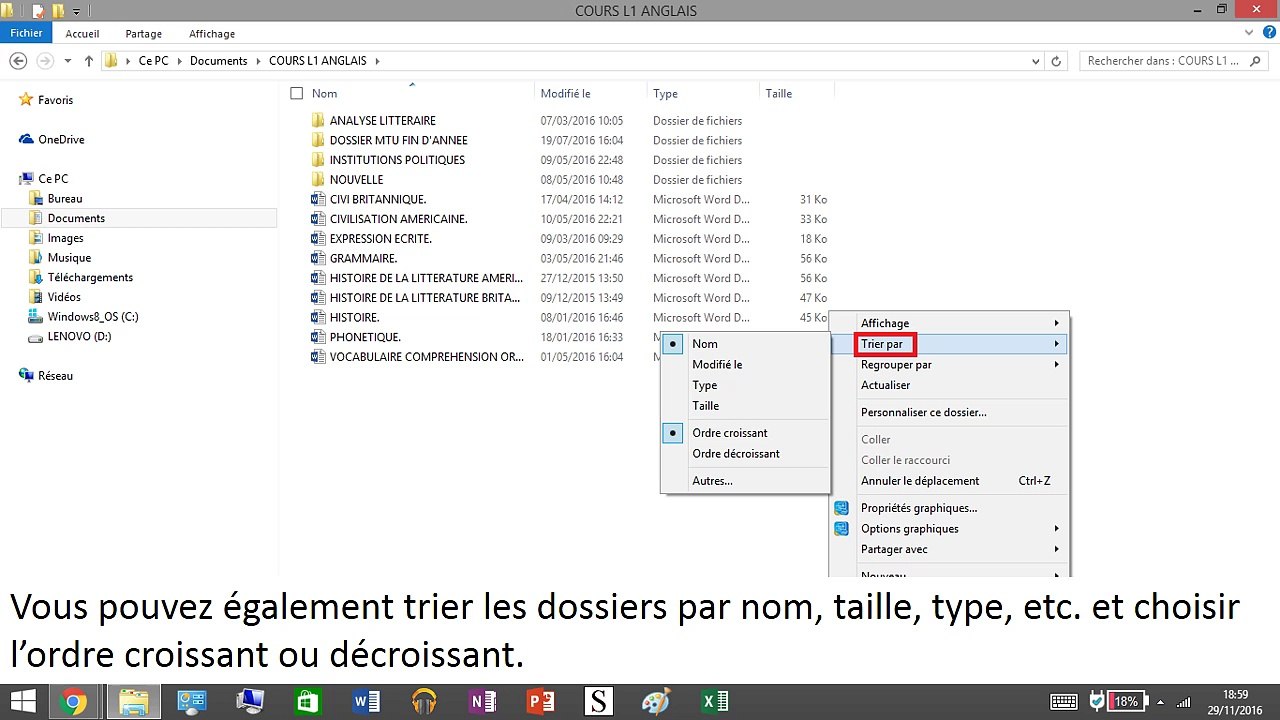
Task: Open the on-screen keyboard tray icon
Action: [x=1064, y=702]
